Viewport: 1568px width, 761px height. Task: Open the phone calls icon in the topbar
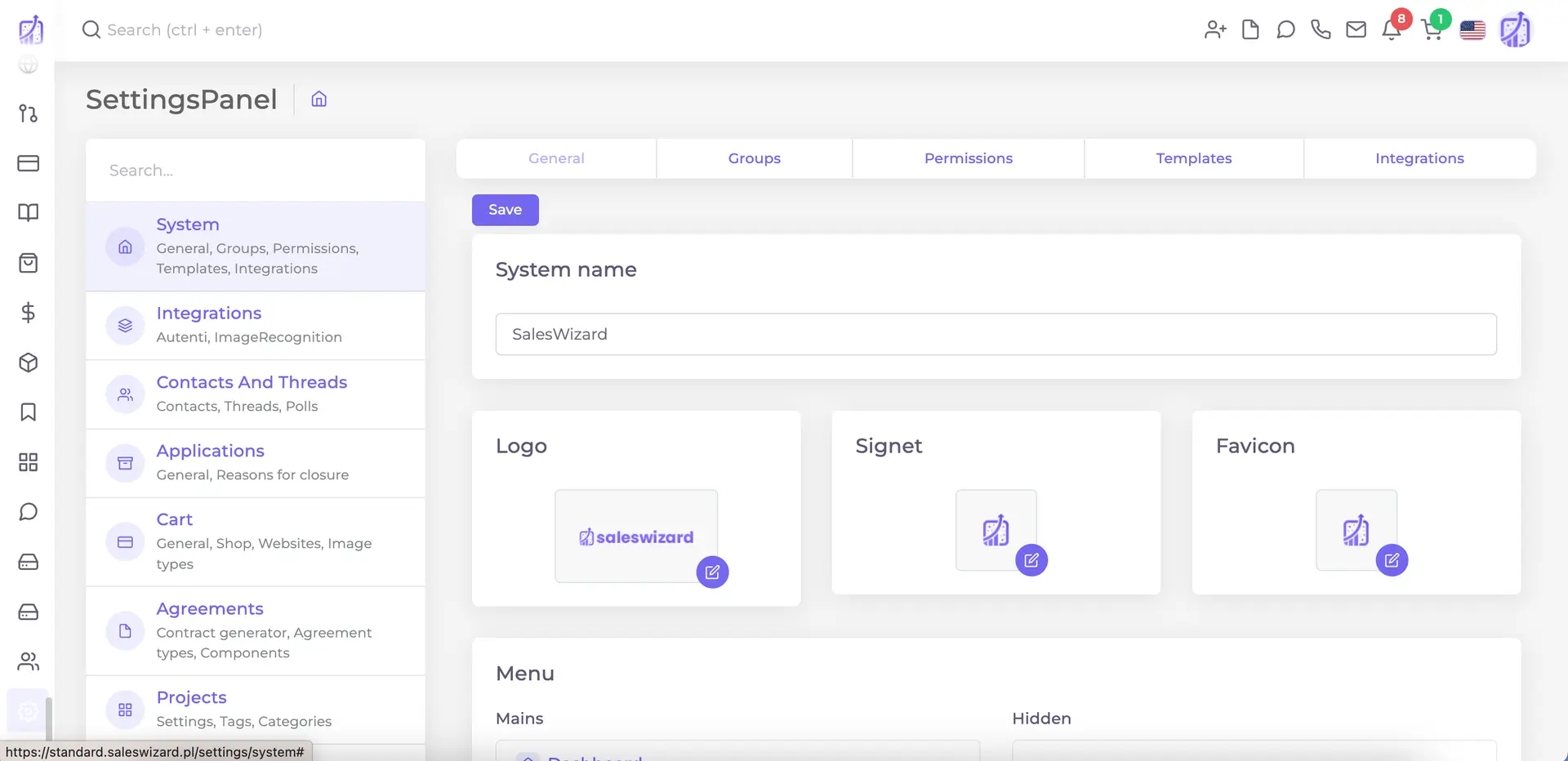click(x=1321, y=29)
